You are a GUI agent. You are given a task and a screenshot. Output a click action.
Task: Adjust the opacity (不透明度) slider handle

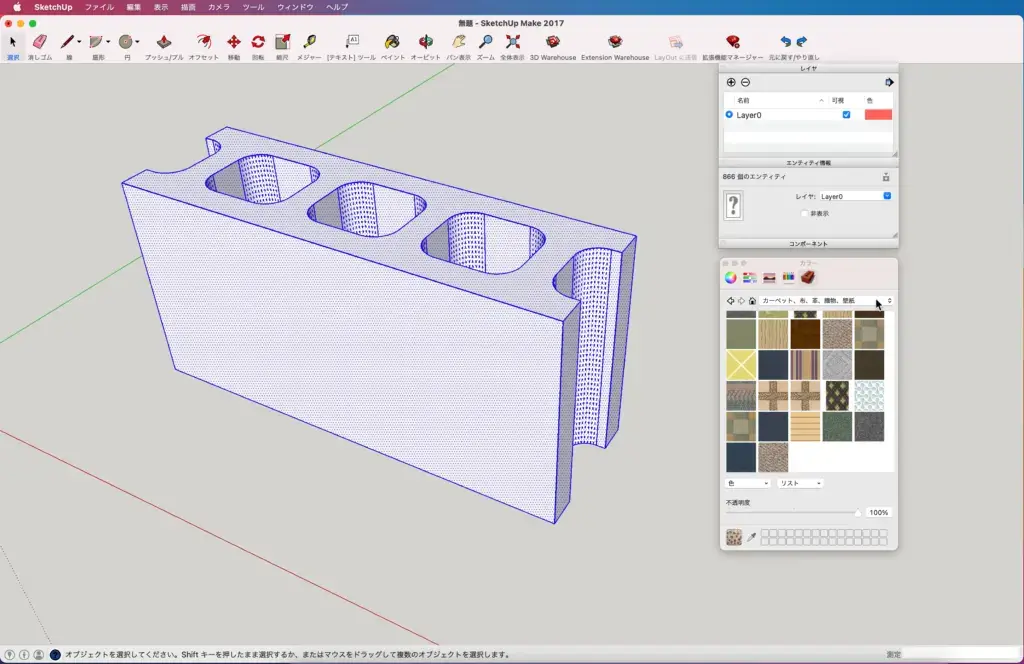(857, 513)
